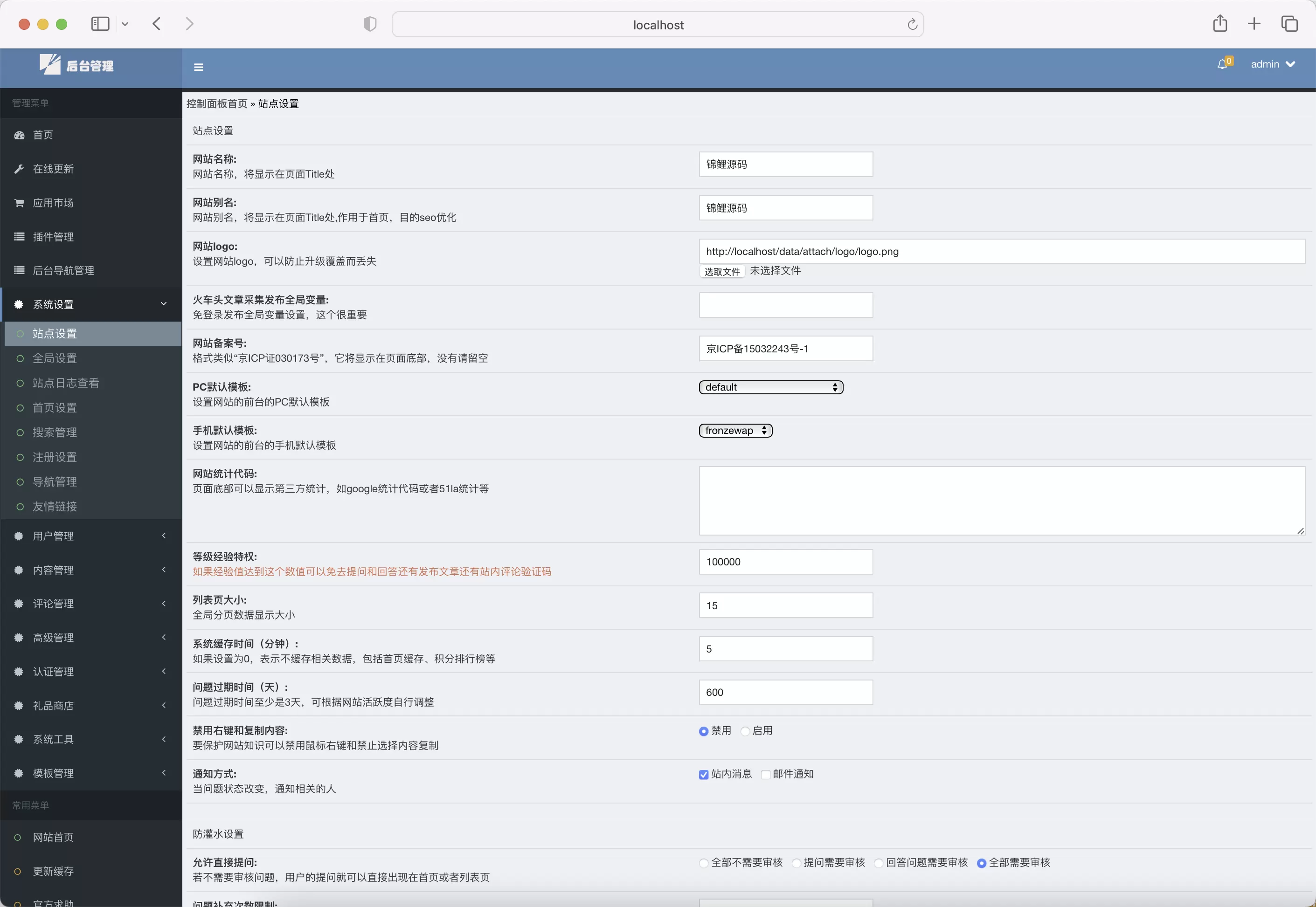Click the browser sidebar toggle icon

click(100, 24)
